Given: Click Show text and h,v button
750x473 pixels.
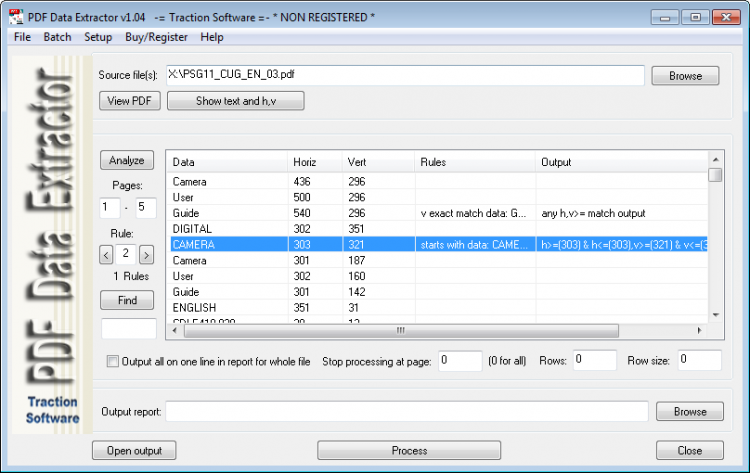Looking at the screenshot, I should tap(235, 101).
